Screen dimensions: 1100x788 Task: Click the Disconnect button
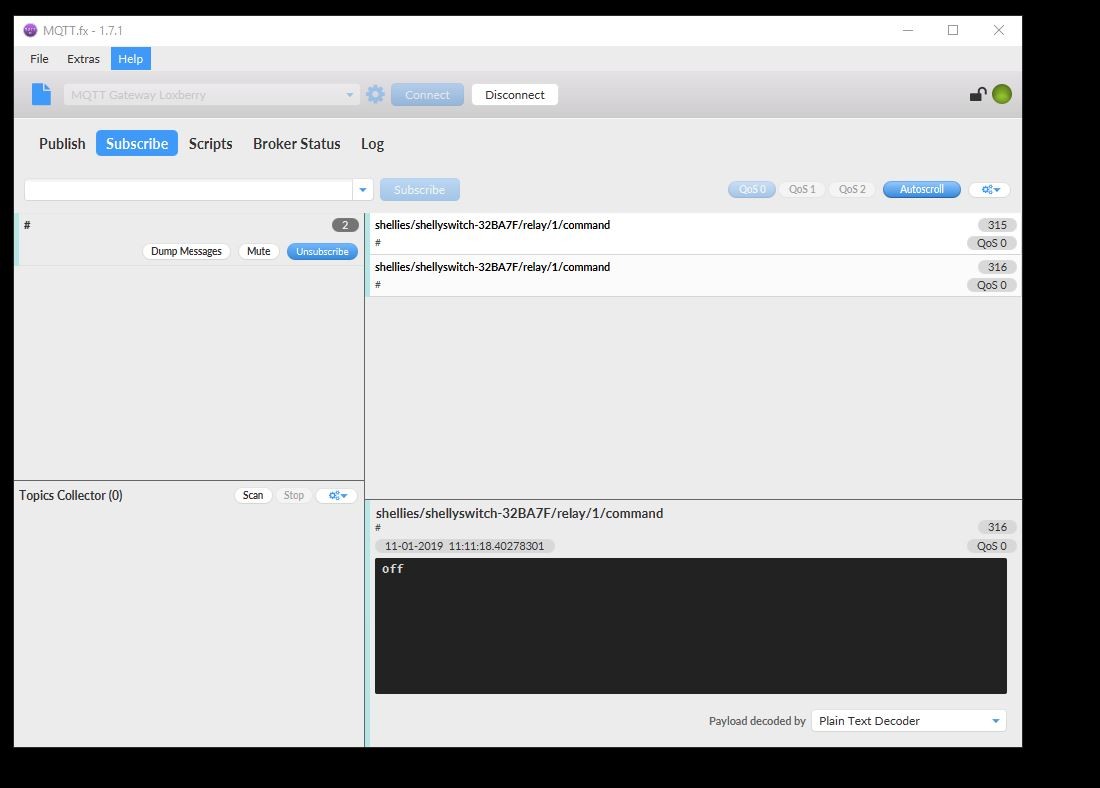point(515,95)
